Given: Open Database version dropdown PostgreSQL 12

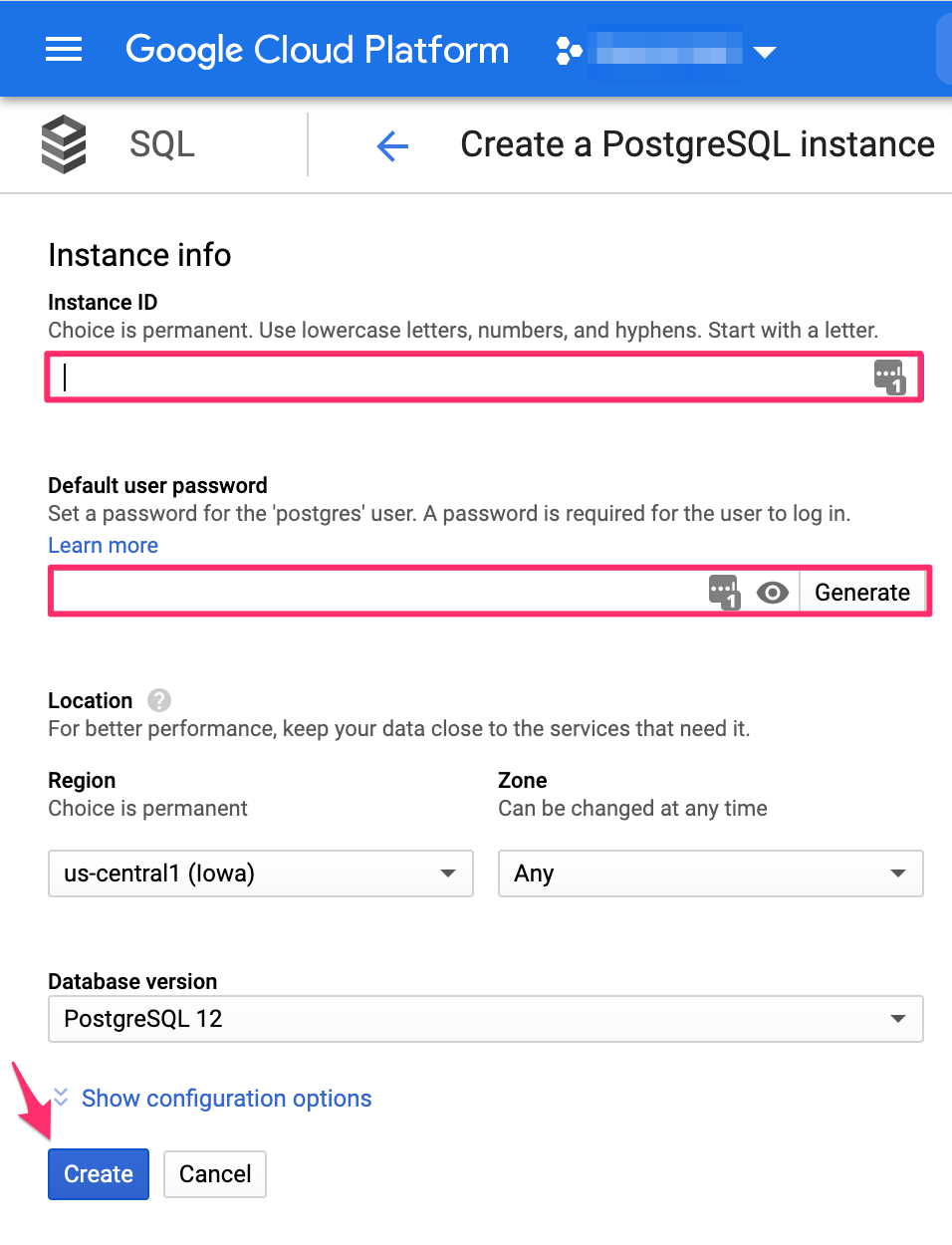Looking at the screenshot, I should [x=485, y=1019].
